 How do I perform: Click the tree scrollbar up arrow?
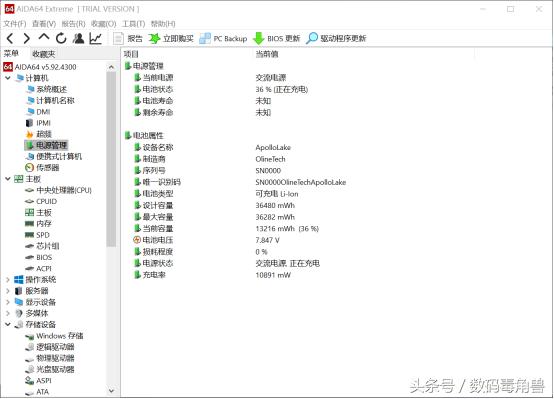coord(111,67)
